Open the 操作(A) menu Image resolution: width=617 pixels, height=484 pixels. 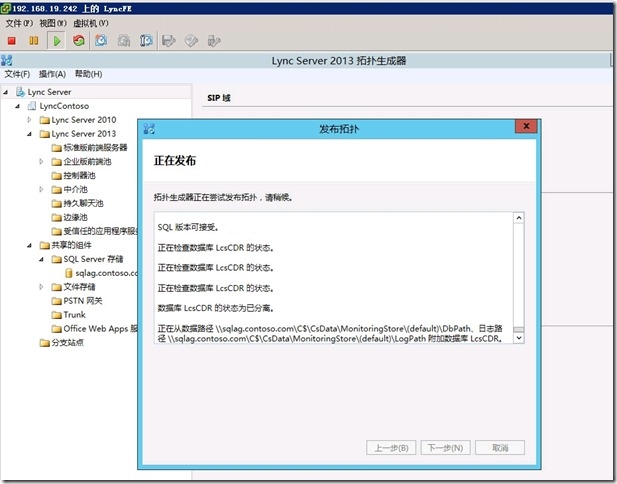(52, 74)
